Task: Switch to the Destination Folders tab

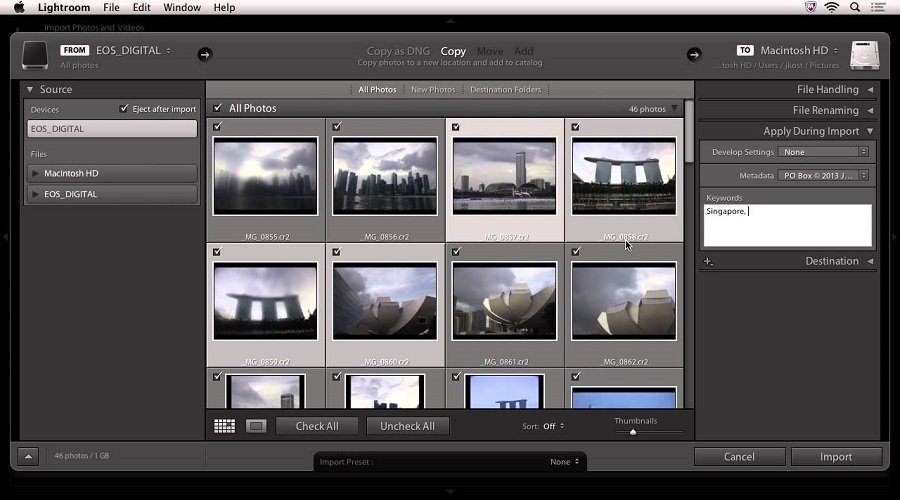Action: [x=506, y=90]
